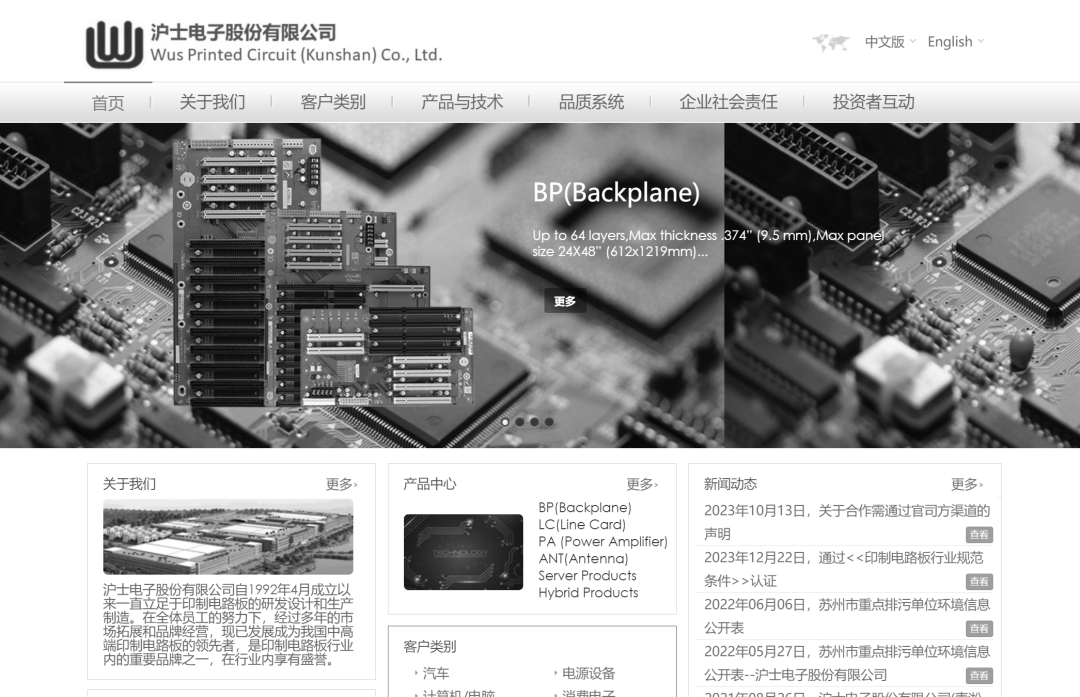Viewport: 1080px width, 697px height.
Task: Click the 查看 badge beside the 2022年05月27日 news
Action: pyautogui.click(x=979, y=676)
